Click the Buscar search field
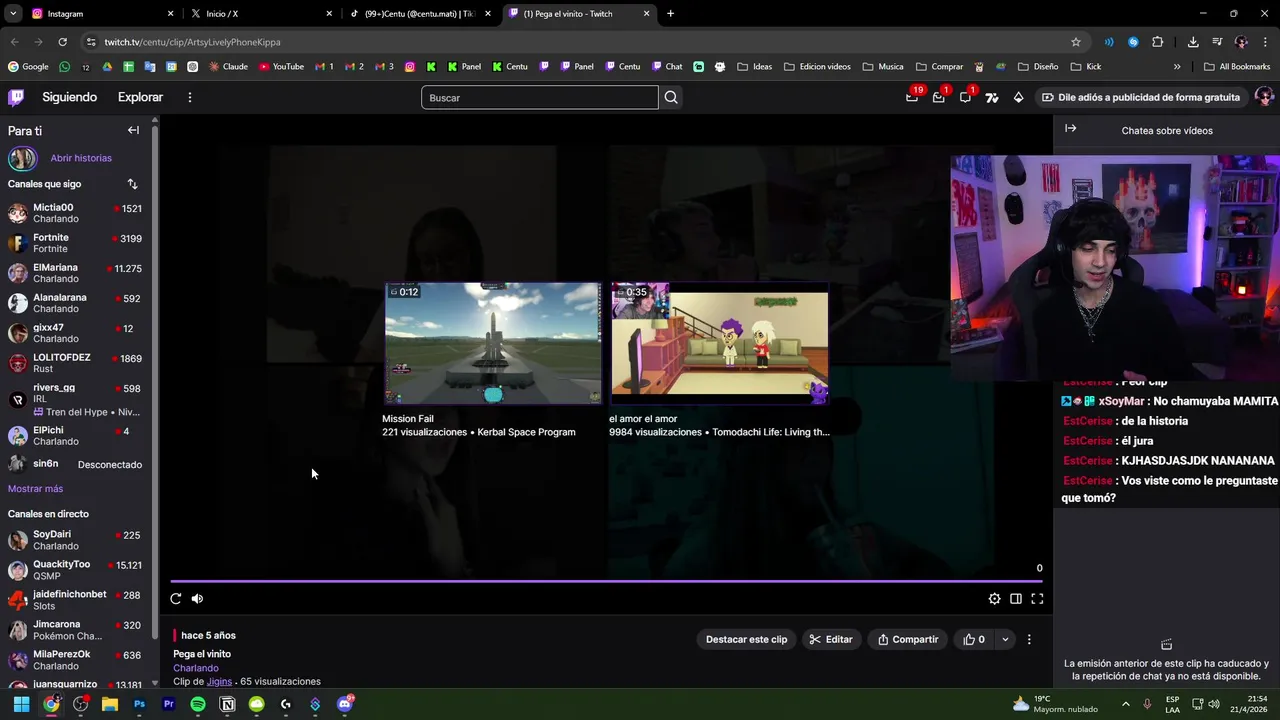The height and width of the screenshot is (720, 1280). pyautogui.click(x=540, y=97)
